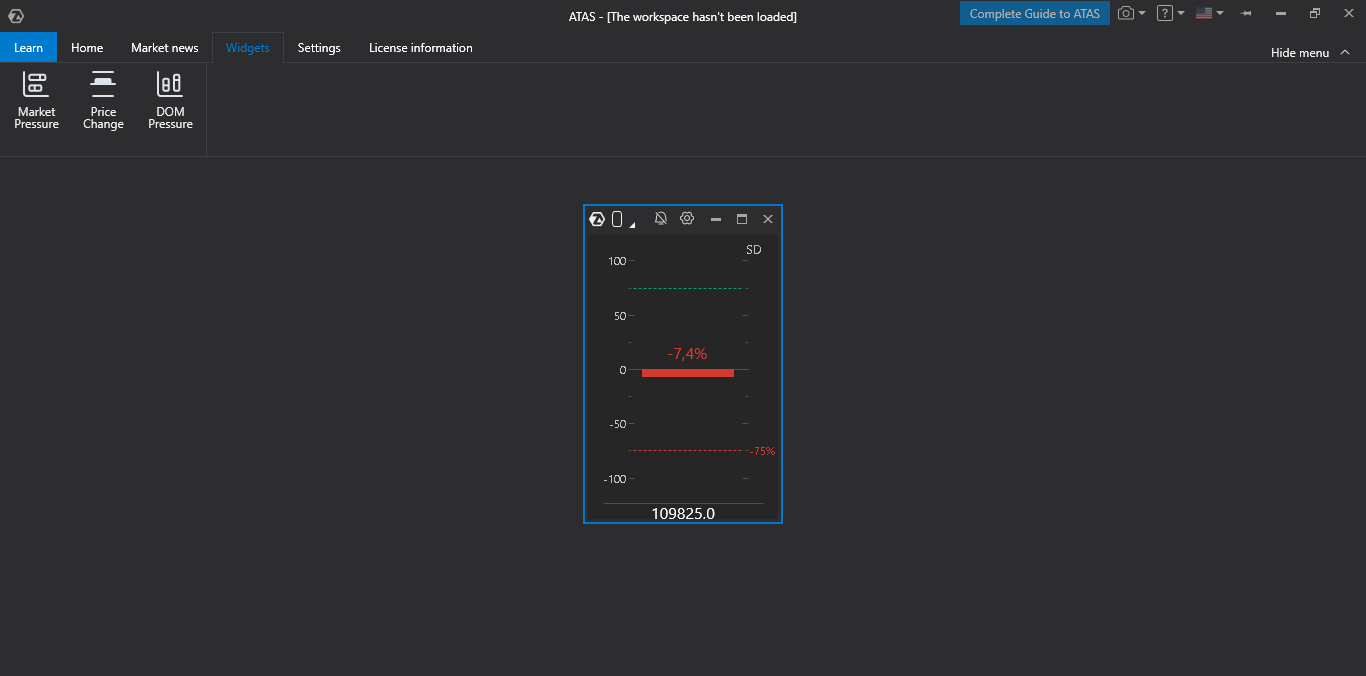Image resolution: width=1366 pixels, height=676 pixels.
Task: Open the Complete Guide to ATAS link
Action: 1035,13
